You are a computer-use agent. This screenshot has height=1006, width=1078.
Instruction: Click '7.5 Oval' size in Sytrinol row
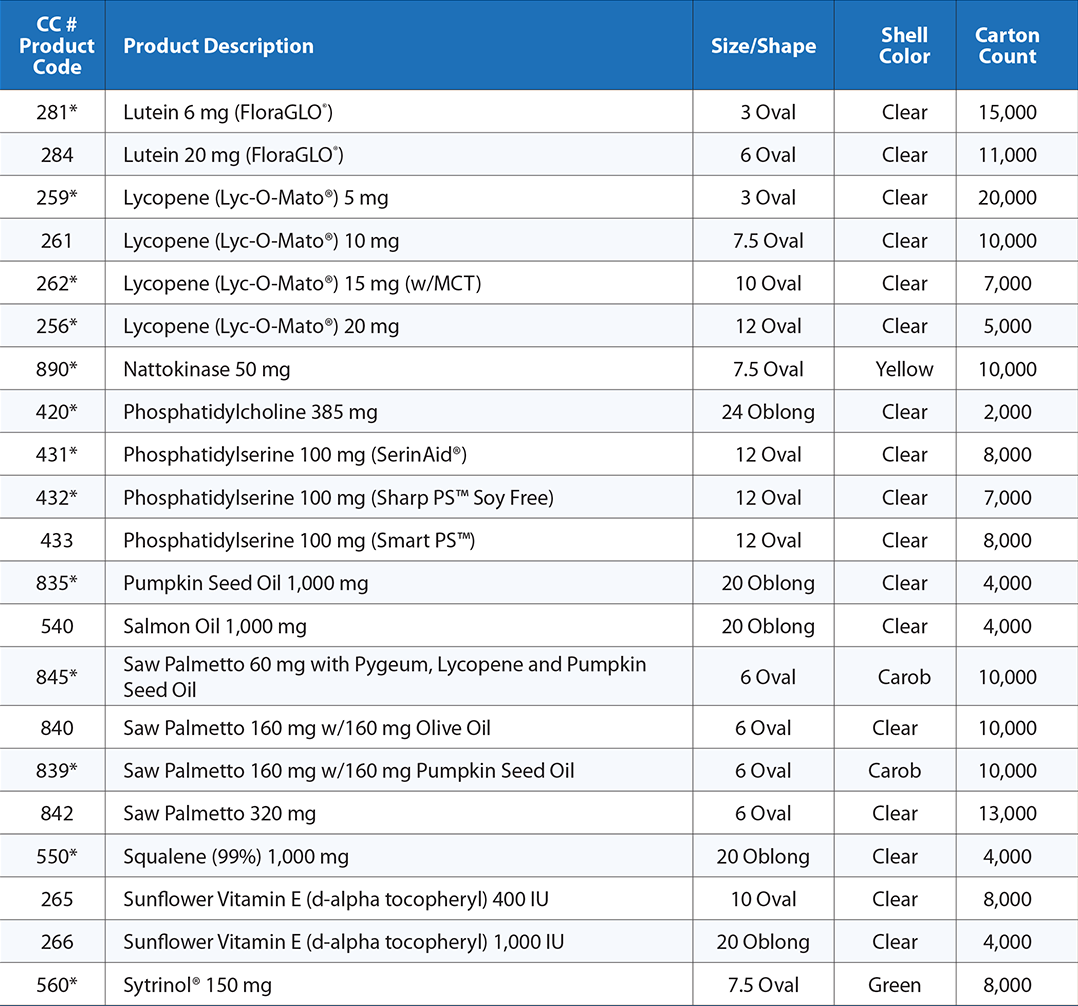(x=763, y=985)
